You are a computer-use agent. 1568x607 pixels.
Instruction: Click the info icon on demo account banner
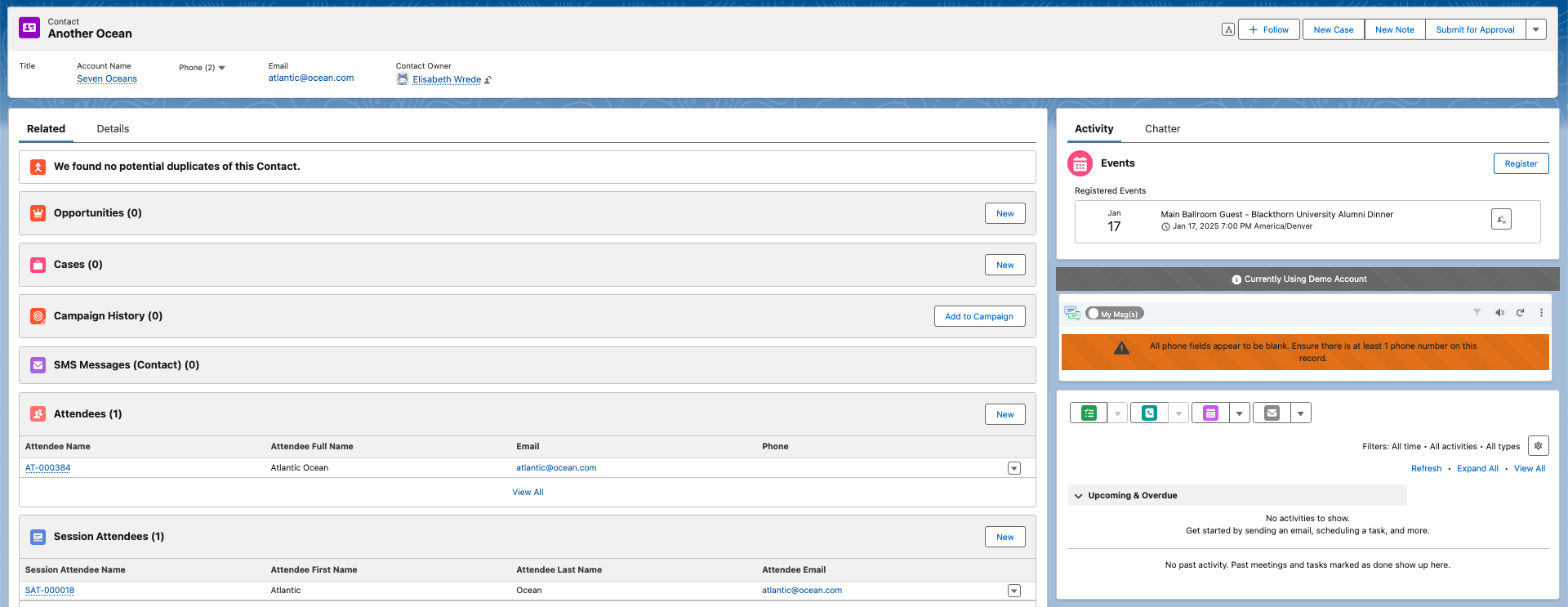coord(1236,279)
